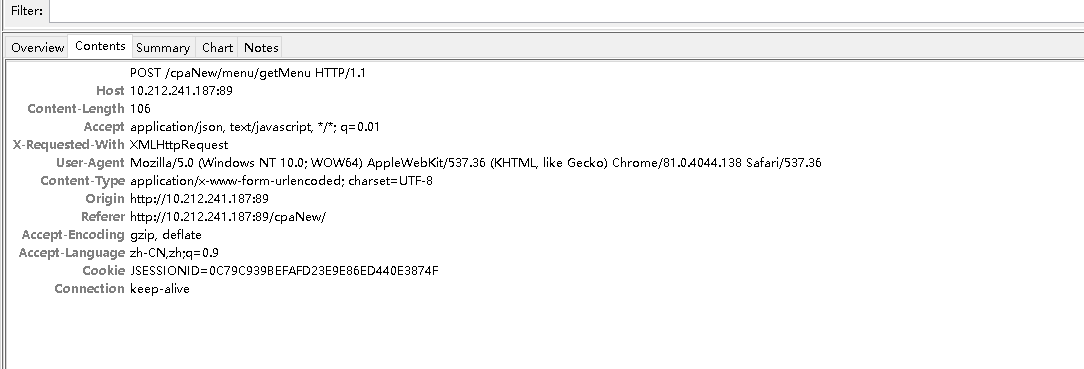Click the Referer URL ending in /cpaNew/
The width and height of the screenshot is (1084, 369).
pos(228,216)
